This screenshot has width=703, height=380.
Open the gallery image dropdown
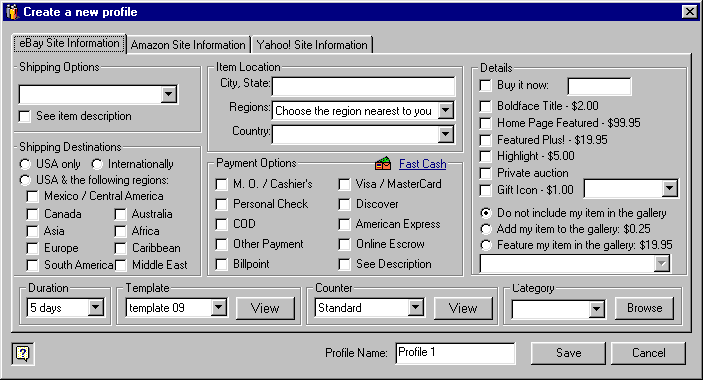click(662, 263)
